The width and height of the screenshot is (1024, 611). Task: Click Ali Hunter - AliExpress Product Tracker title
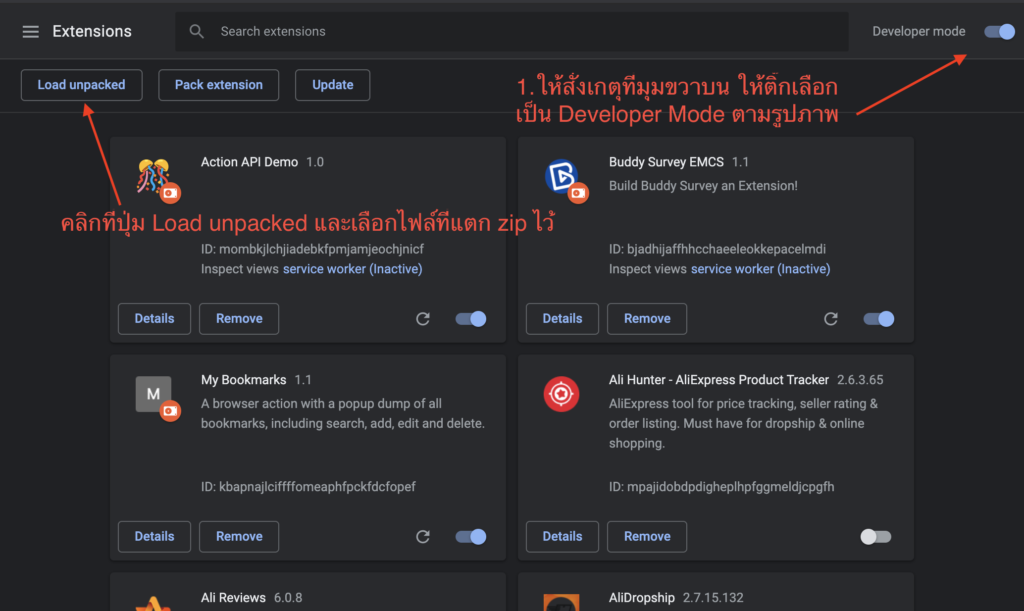click(719, 380)
